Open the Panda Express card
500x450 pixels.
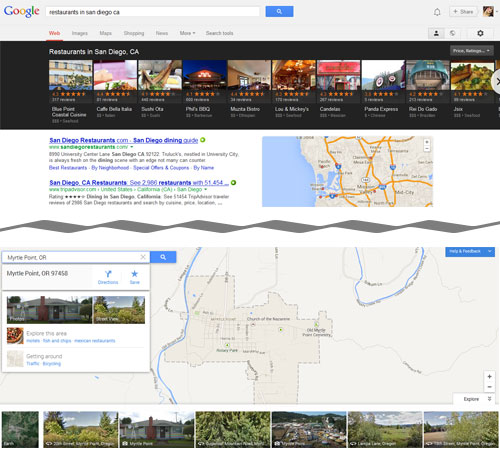383,89
